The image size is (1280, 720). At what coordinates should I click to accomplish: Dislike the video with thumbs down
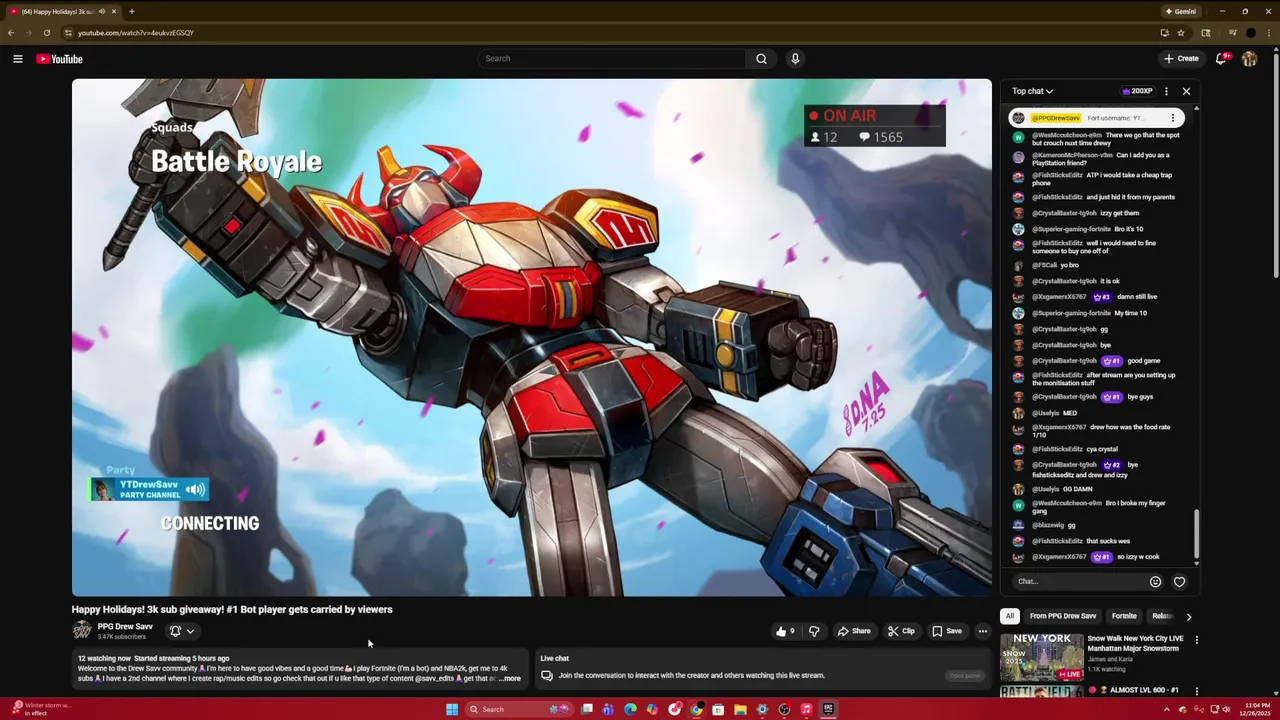pos(814,631)
